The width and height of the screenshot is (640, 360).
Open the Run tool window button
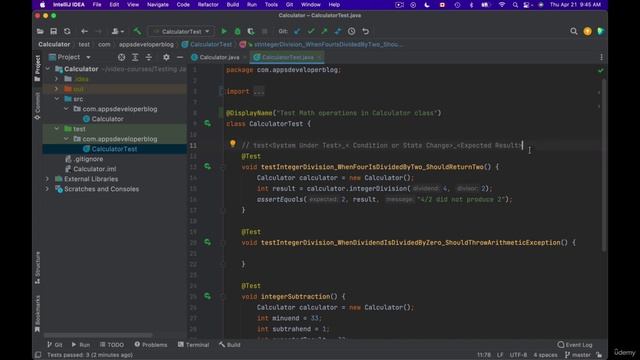pyautogui.click(x=80, y=345)
